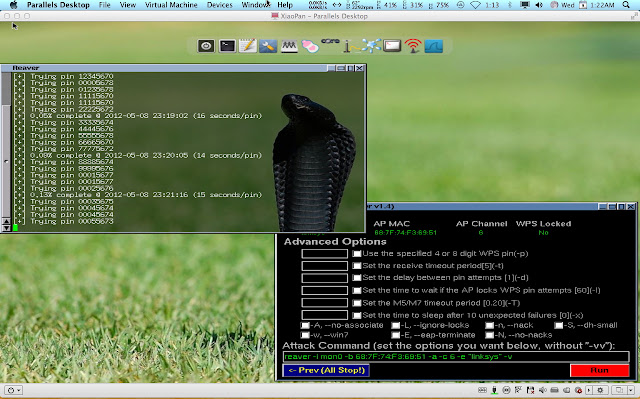Viewport: 640px width, 399px height.
Task: Open the gear configure icon in status bar
Action: click(x=600, y=390)
